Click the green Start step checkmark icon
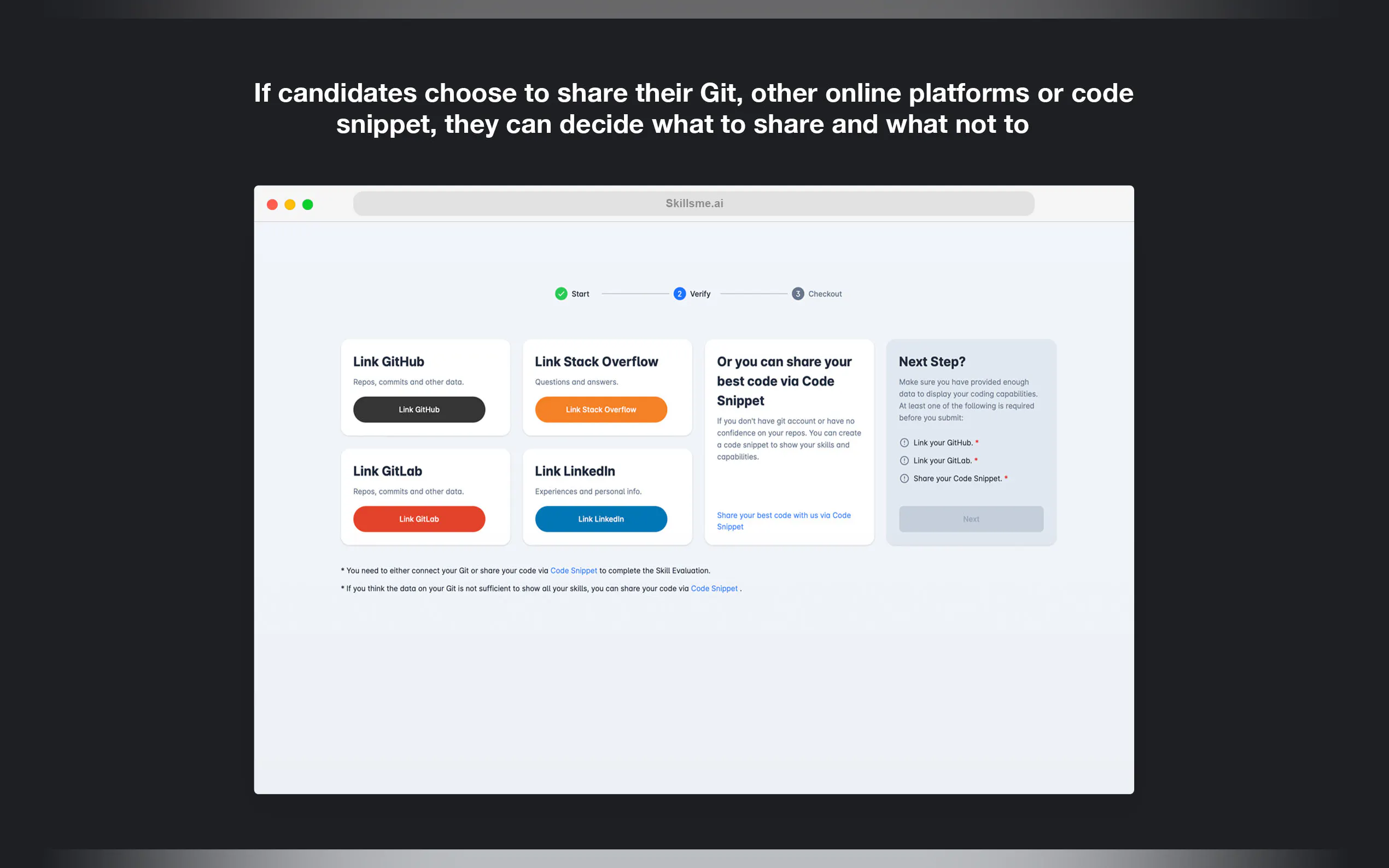1389x868 pixels. click(x=561, y=294)
